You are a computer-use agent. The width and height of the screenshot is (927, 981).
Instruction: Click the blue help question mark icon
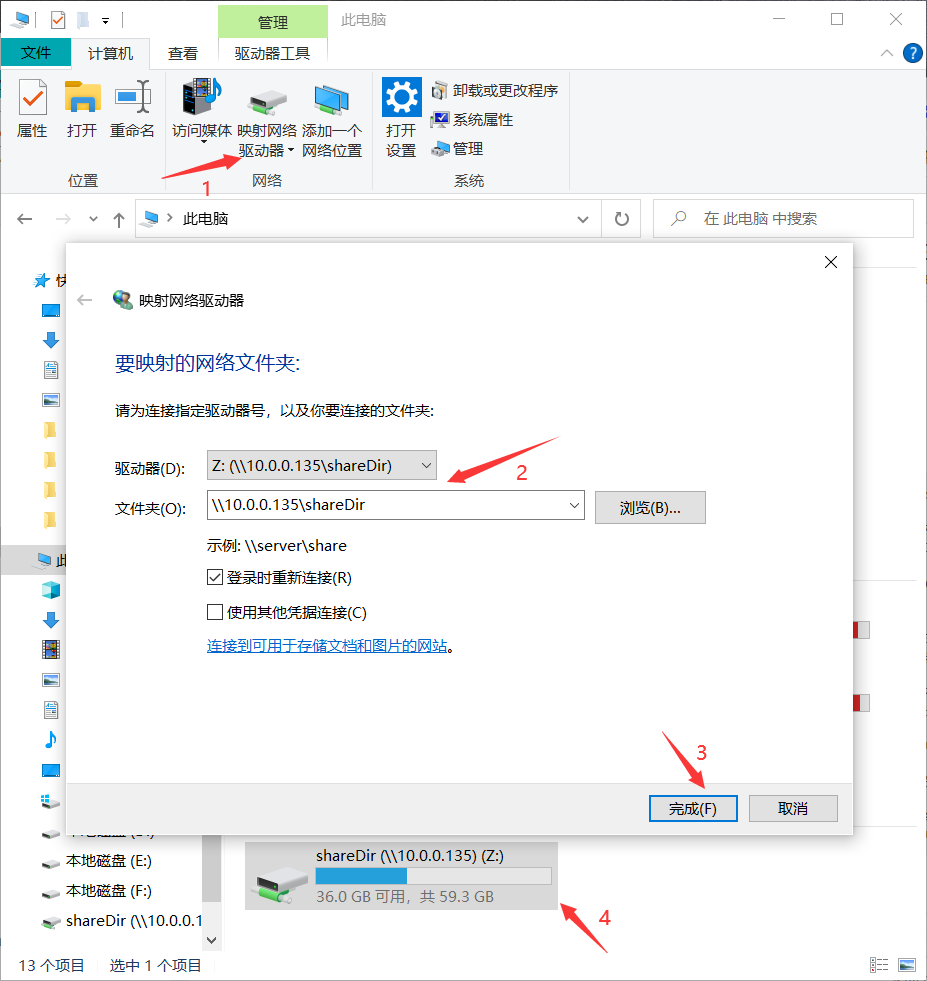point(912,53)
